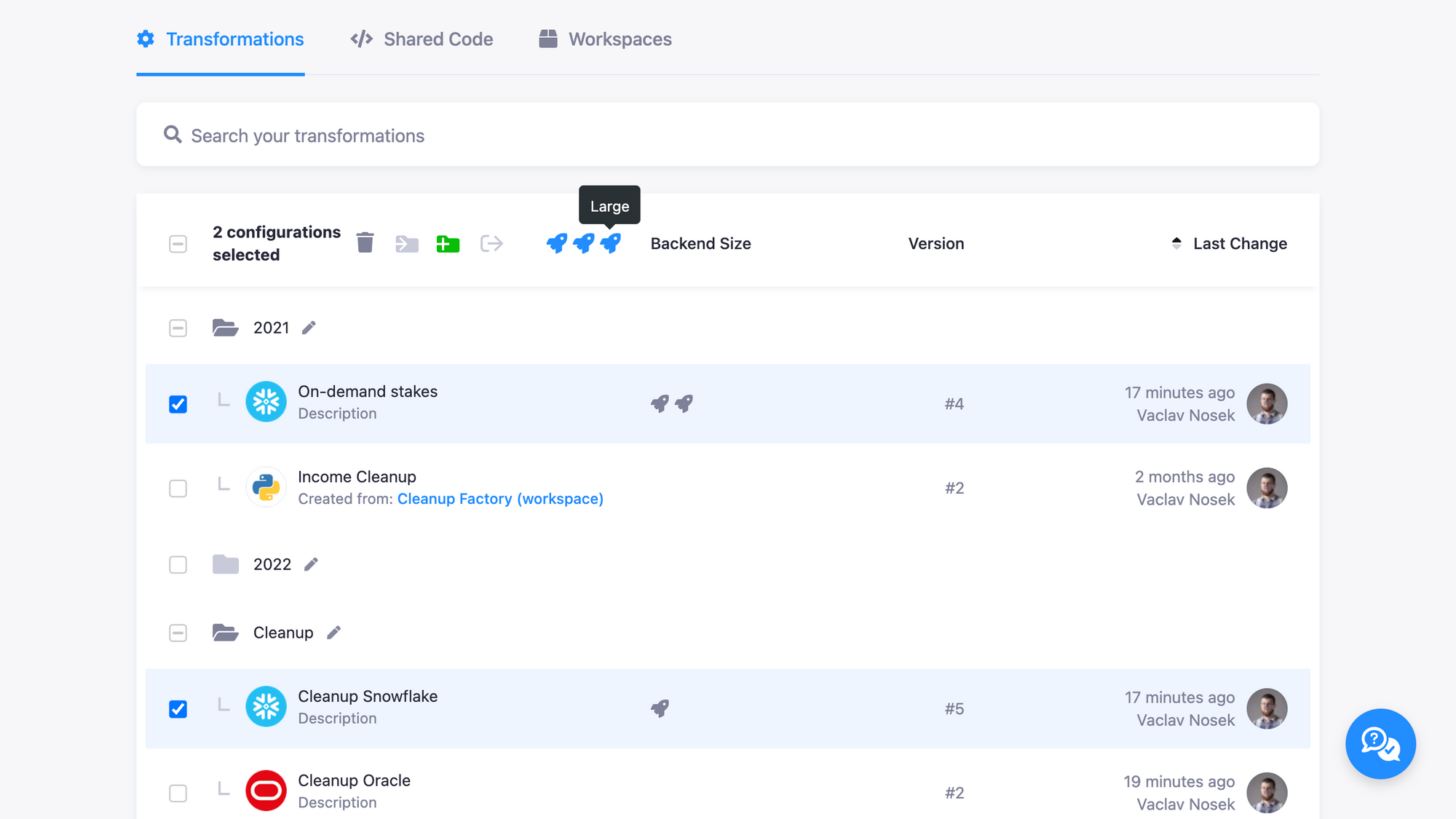Set backend size to Large rocket

pos(610,243)
